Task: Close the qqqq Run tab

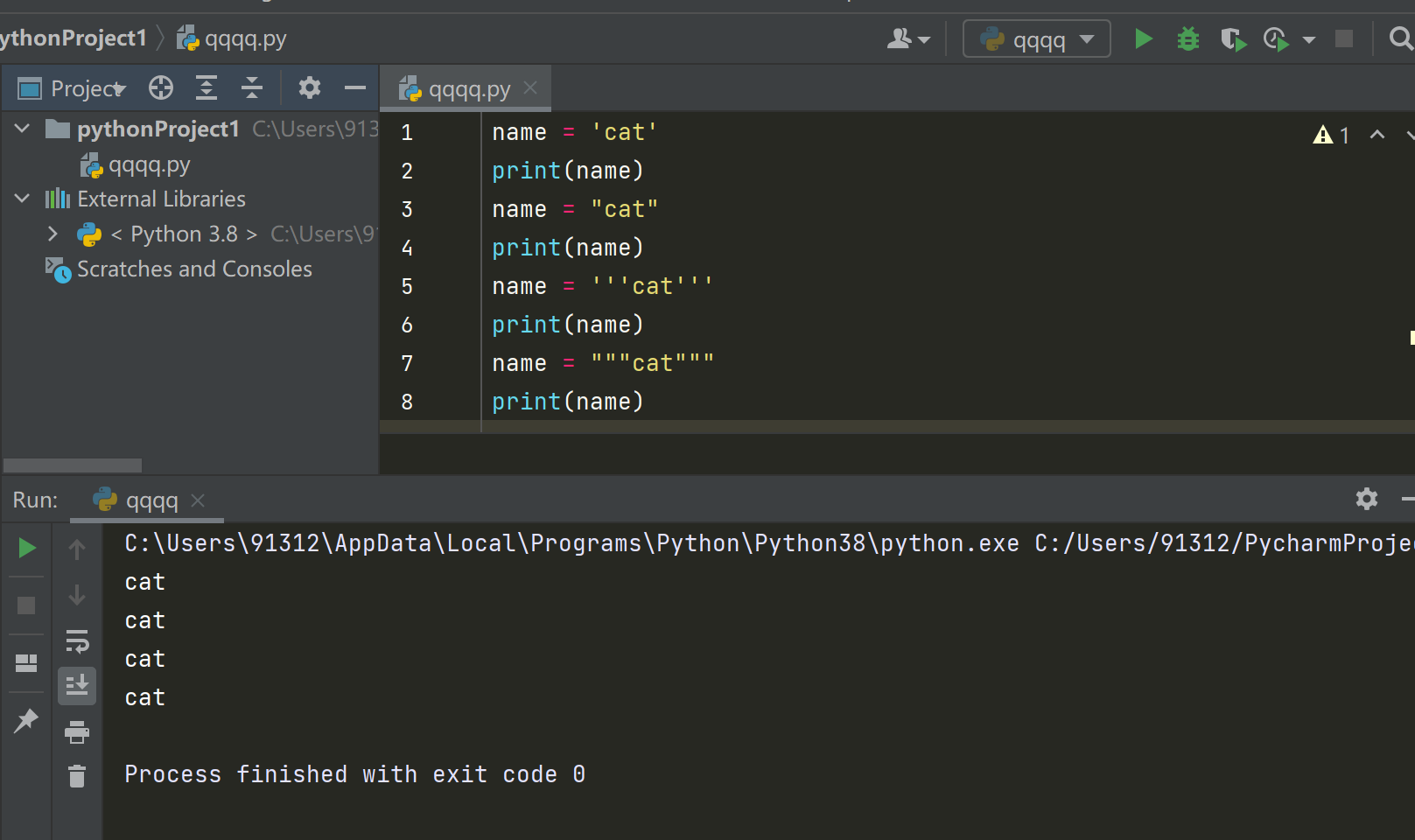Action: pyautogui.click(x=198, y=500)
